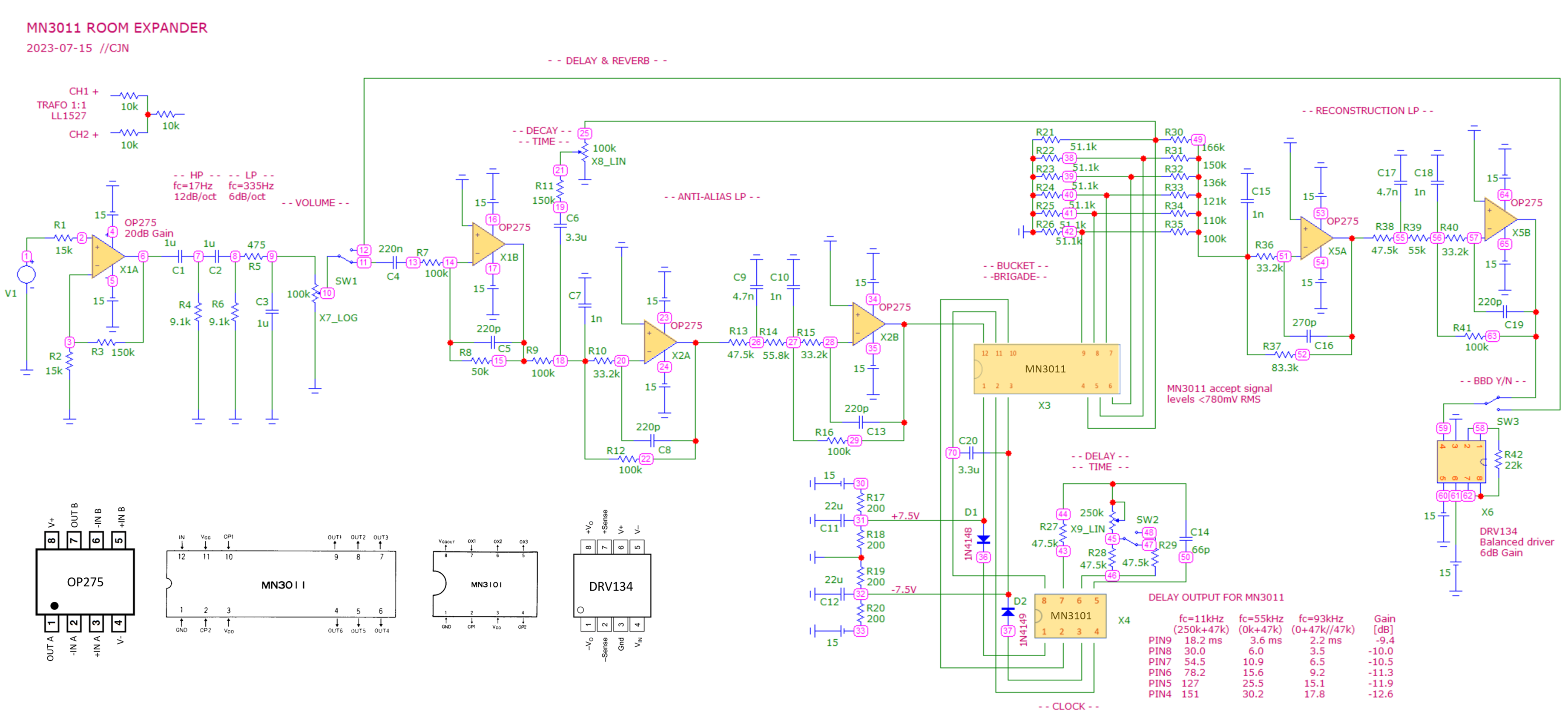This screenshot has width=1568, height=724.
Task: Select the 'CH2 +' input label
Action: [83, 135]
